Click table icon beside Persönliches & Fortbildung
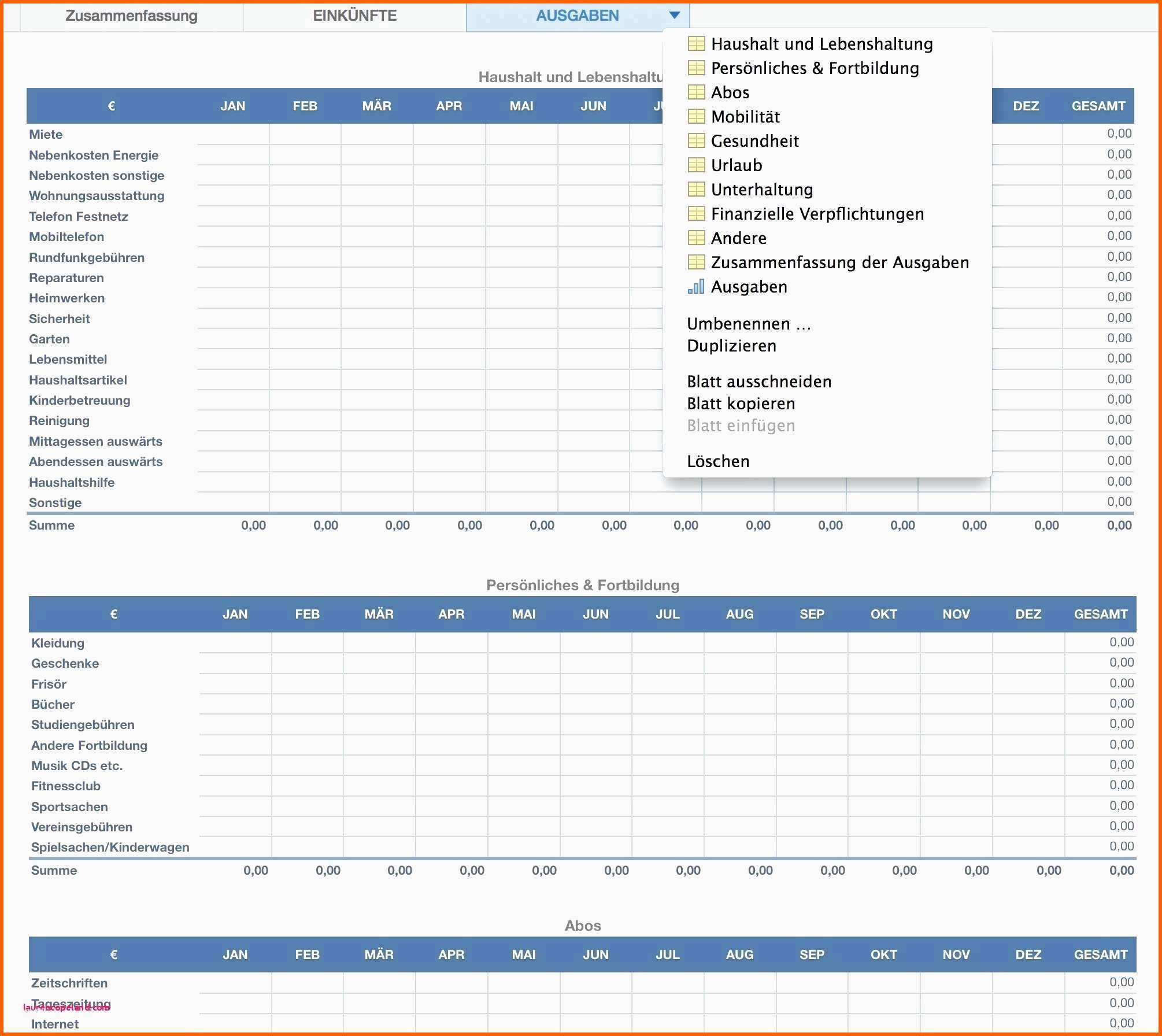Image resolution: width=1162 pixels, height=1036 pixels. pyautogui.click(x=696, y=68)
